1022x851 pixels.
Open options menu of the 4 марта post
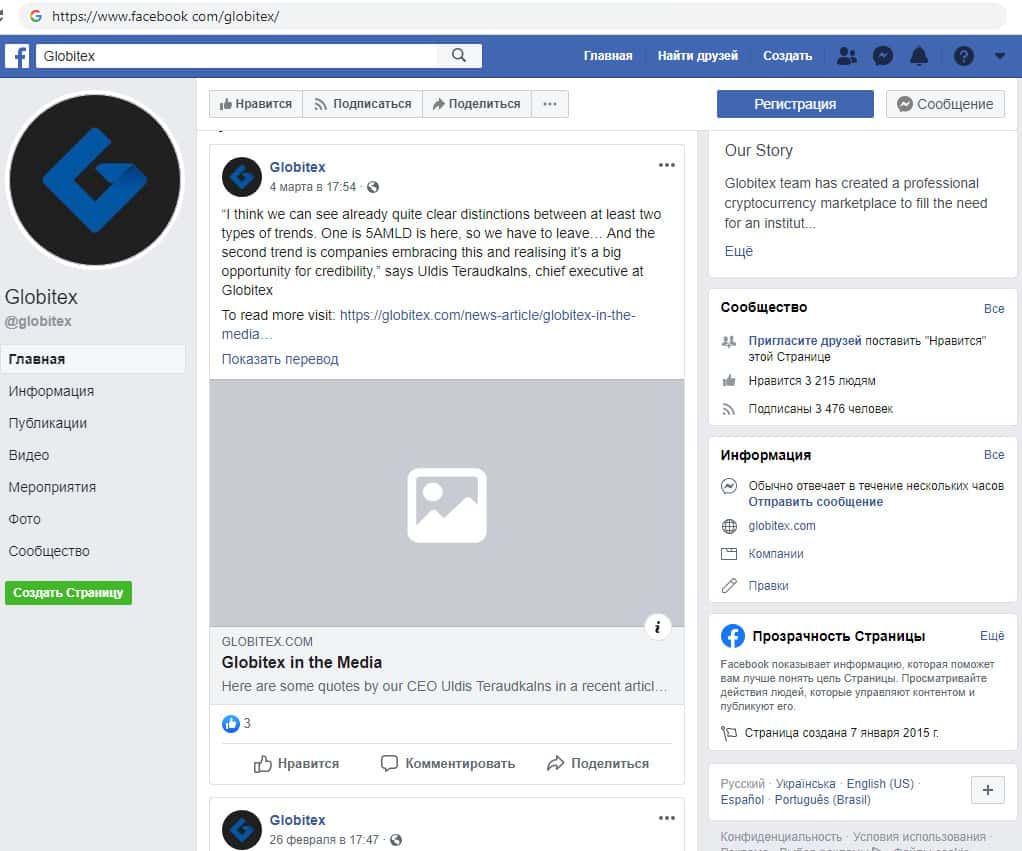tap(666, 165)
